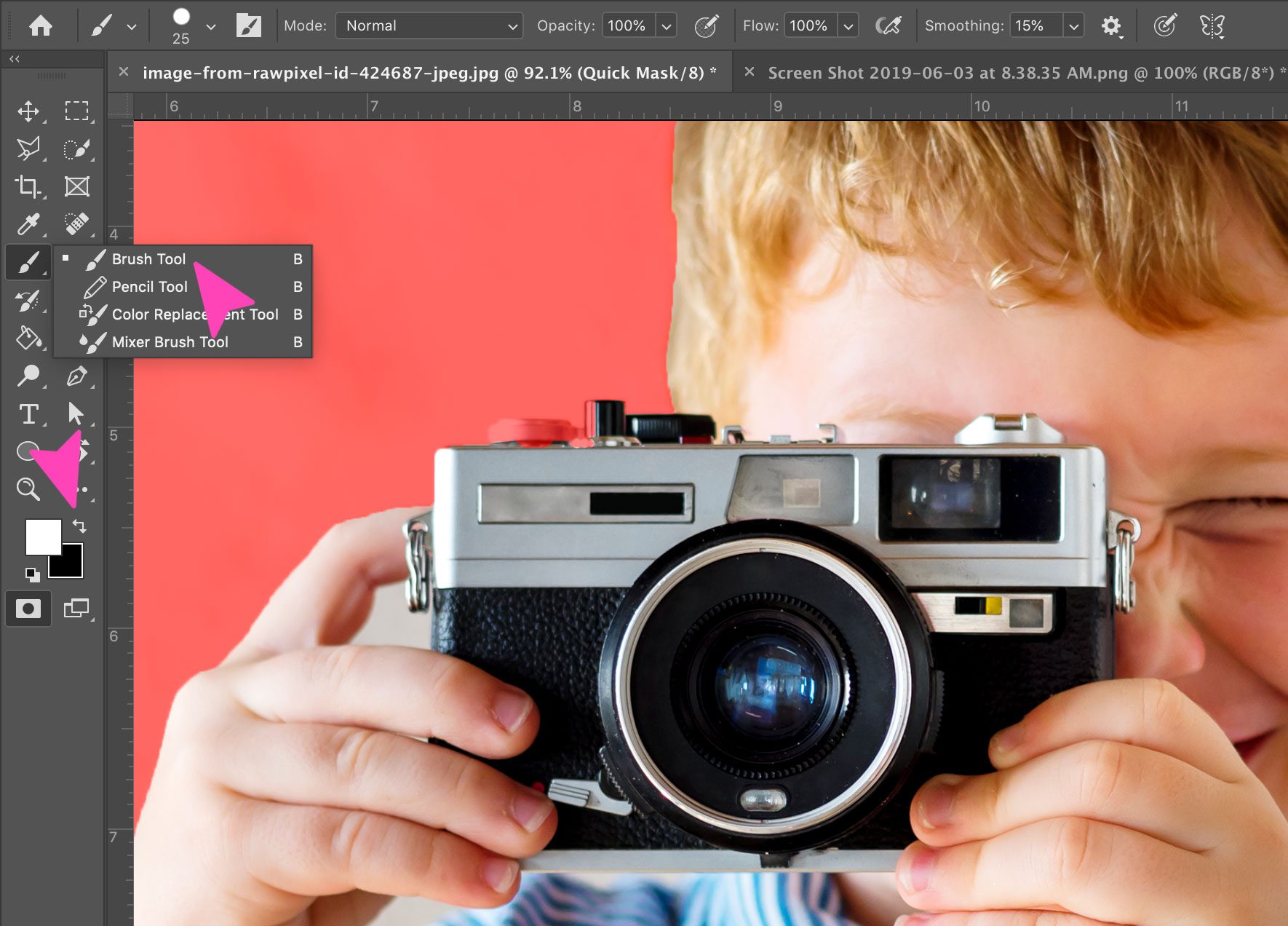This screenshot has width=1288, height=926.
Task: Collapse the toolbar with double-arrow chevron
Action: coord(14,58)
